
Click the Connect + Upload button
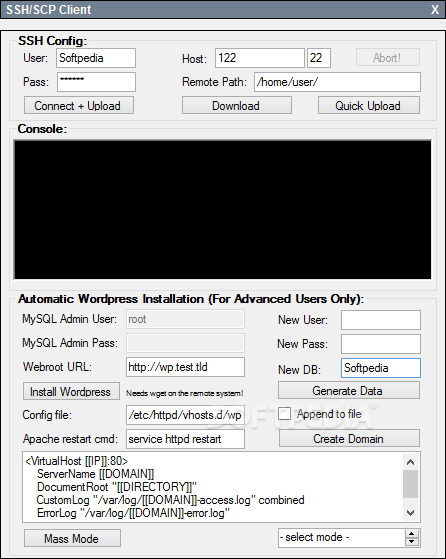[79, 106]
